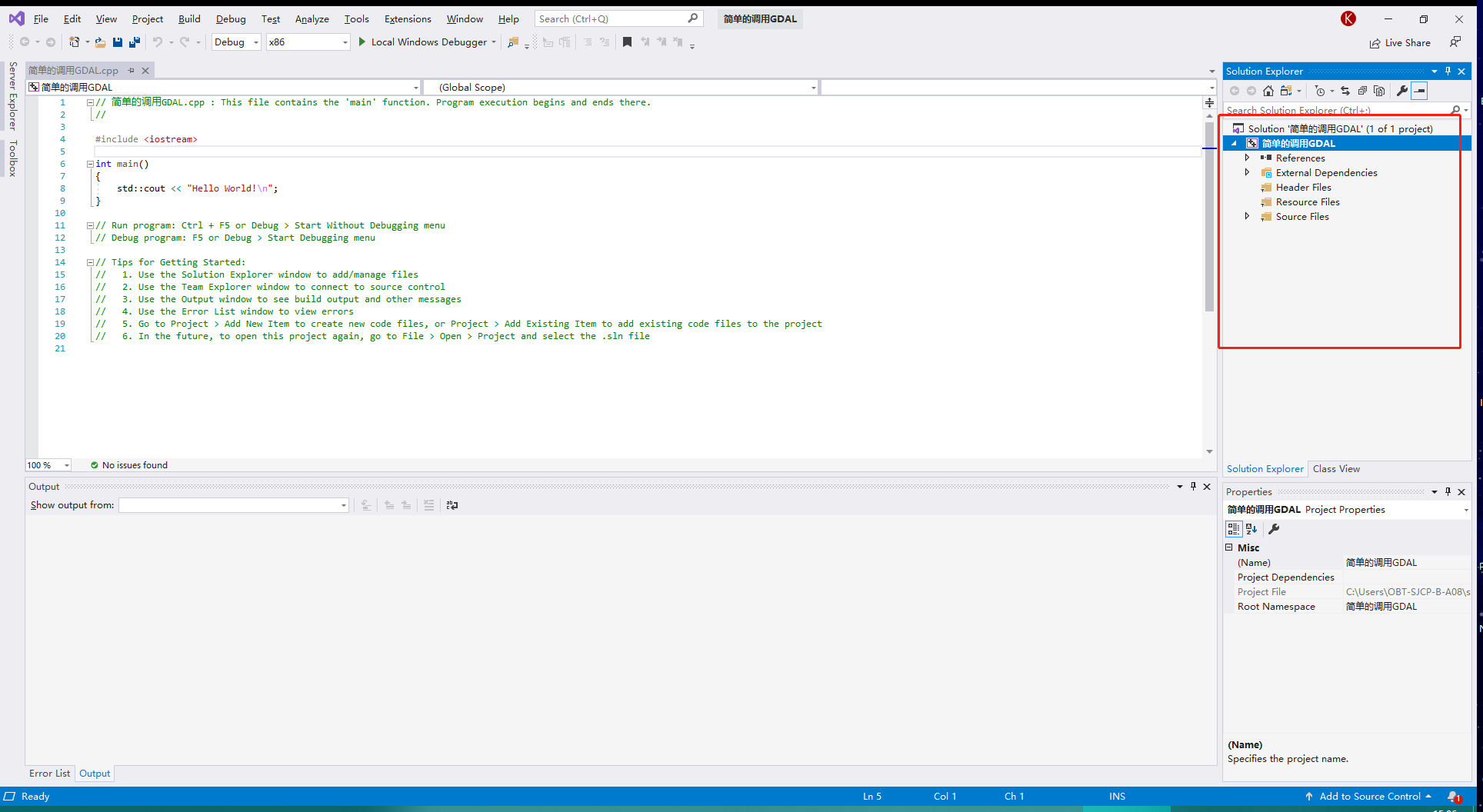This screenshot has height=812, width=1483.
Task: Open the Global Scope dropdown
Action: coord(622,88)
